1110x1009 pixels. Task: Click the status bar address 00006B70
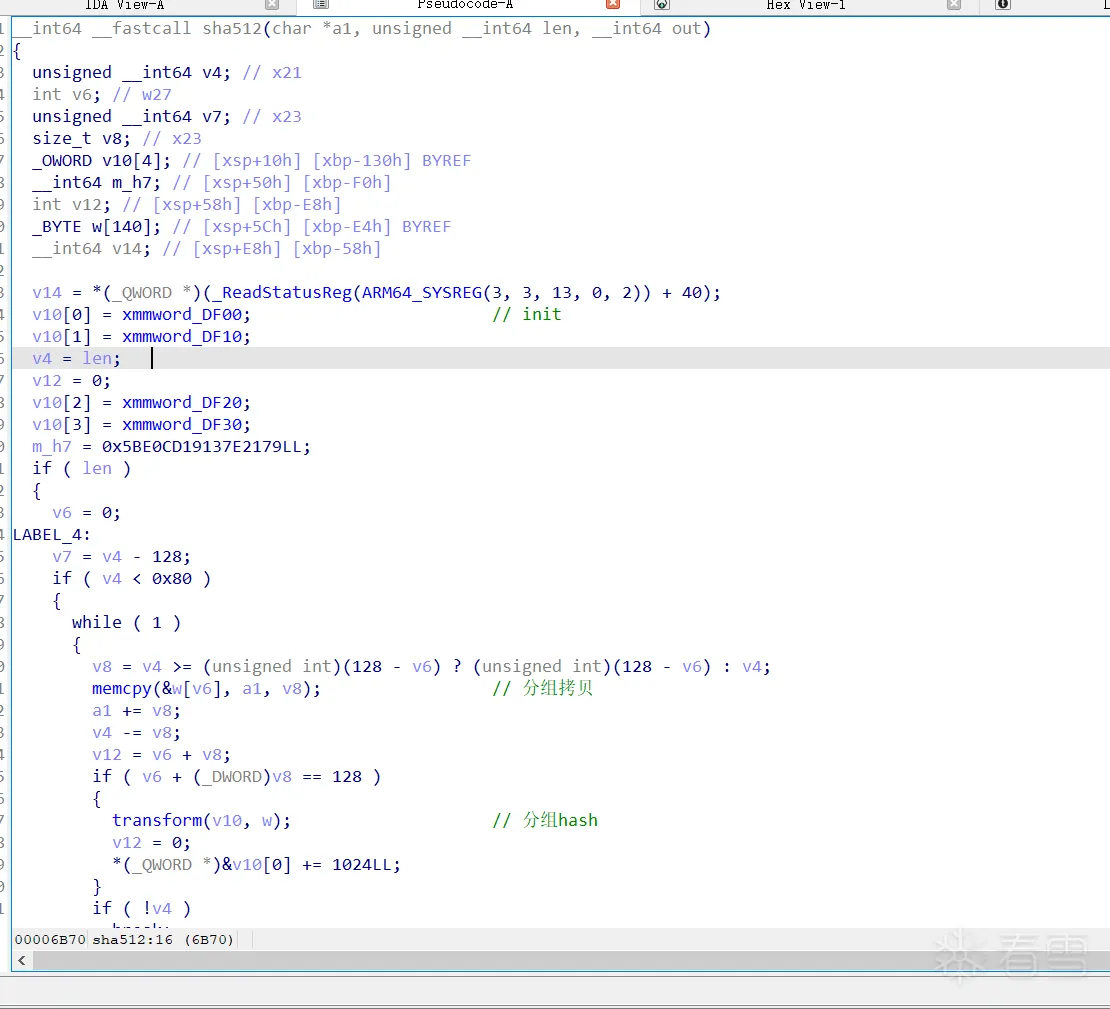pos(50,940)
